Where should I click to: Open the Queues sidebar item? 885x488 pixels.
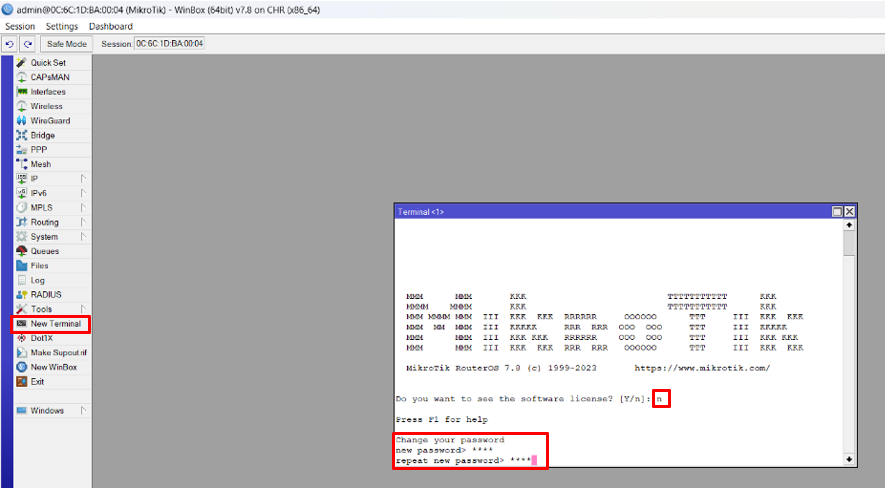click(x=44, y=251)
